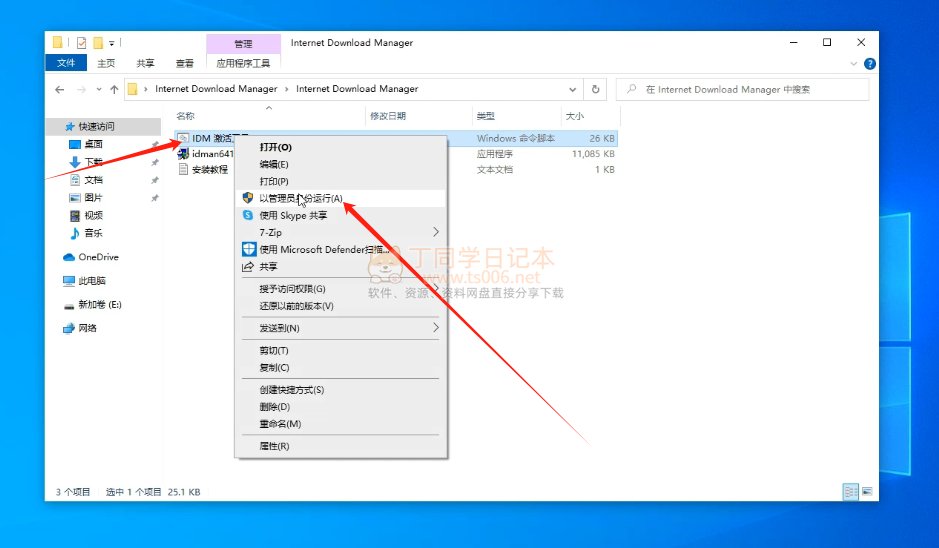Sort by the 大小 column header
The width and height of the screenshot is (939, 548).
point(575,116)
